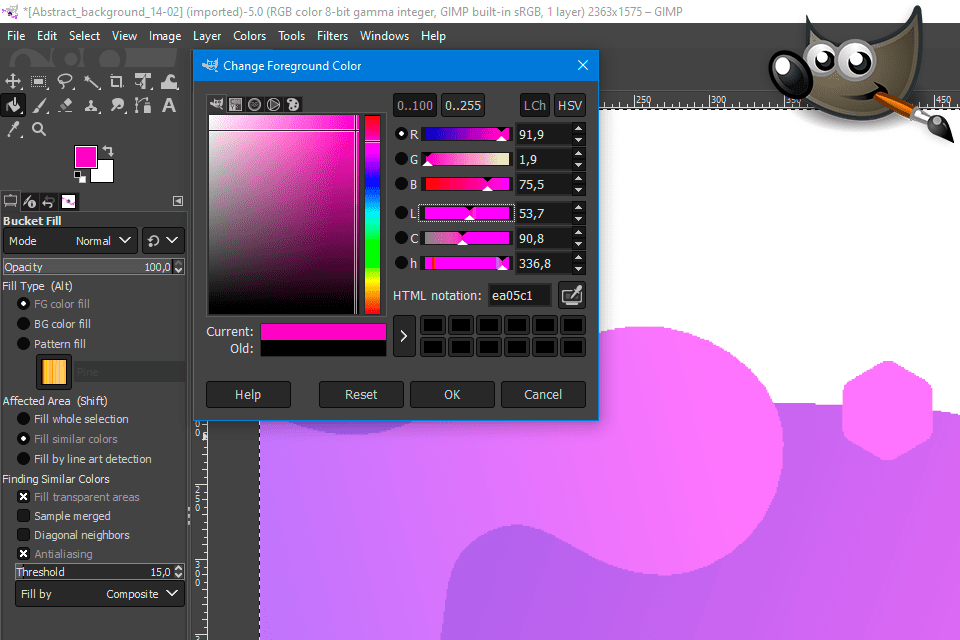Switch scale to the 0..255 range
Image resolution: width=960 pixels, height=640 pixels.
(x=463, y=105)
